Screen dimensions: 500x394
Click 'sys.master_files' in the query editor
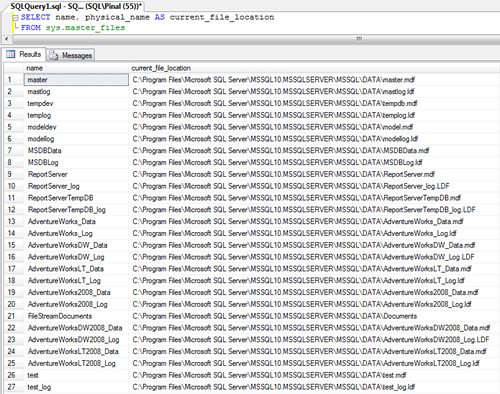click(x=85, y=28)
